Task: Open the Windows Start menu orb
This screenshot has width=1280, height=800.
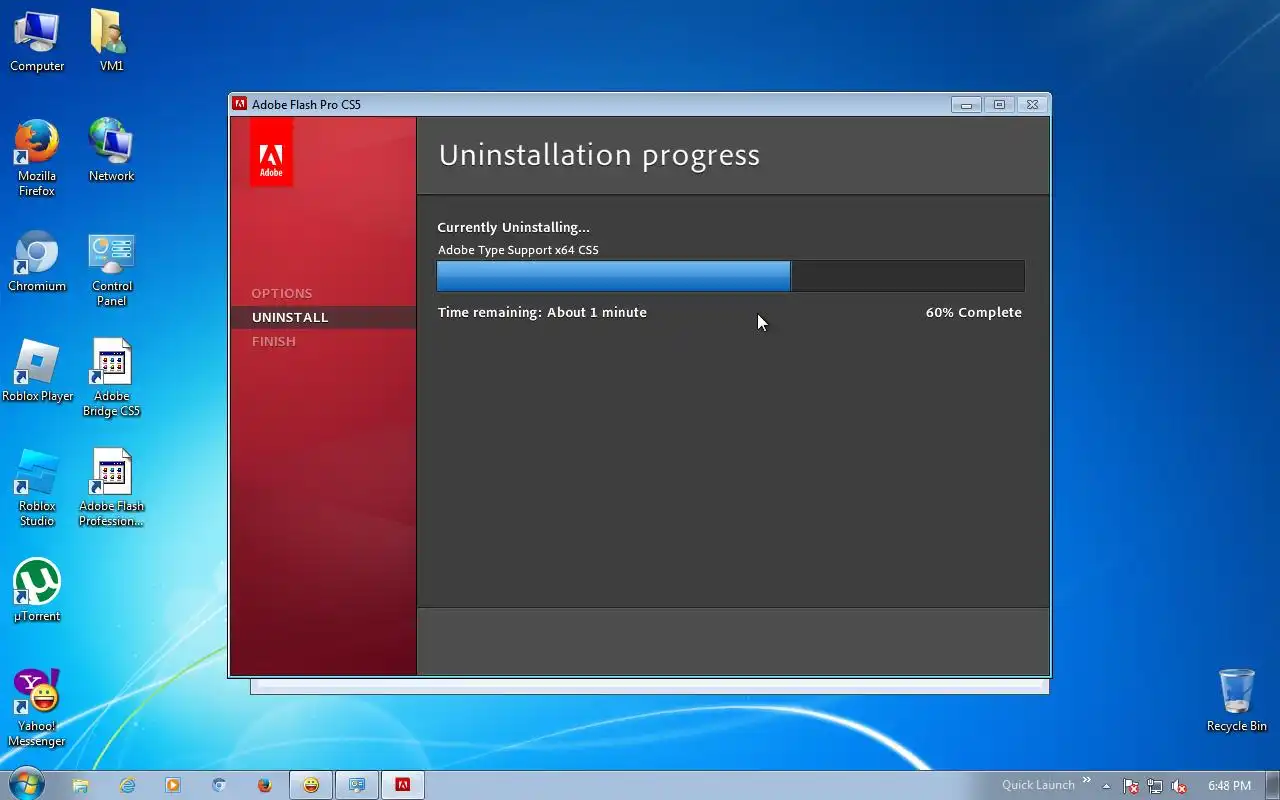Action: [x=26, y=785]
